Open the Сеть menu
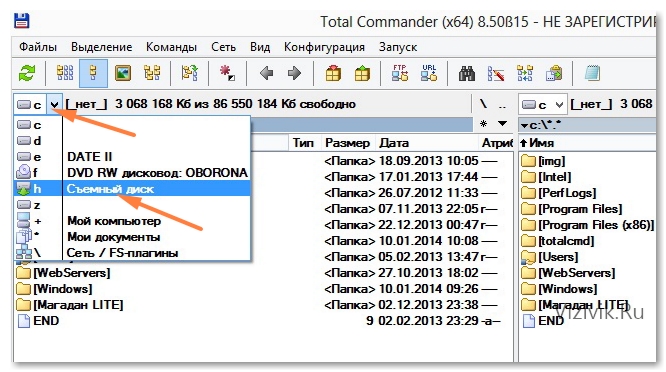666x372 pixels. click(x=223, y=47)
